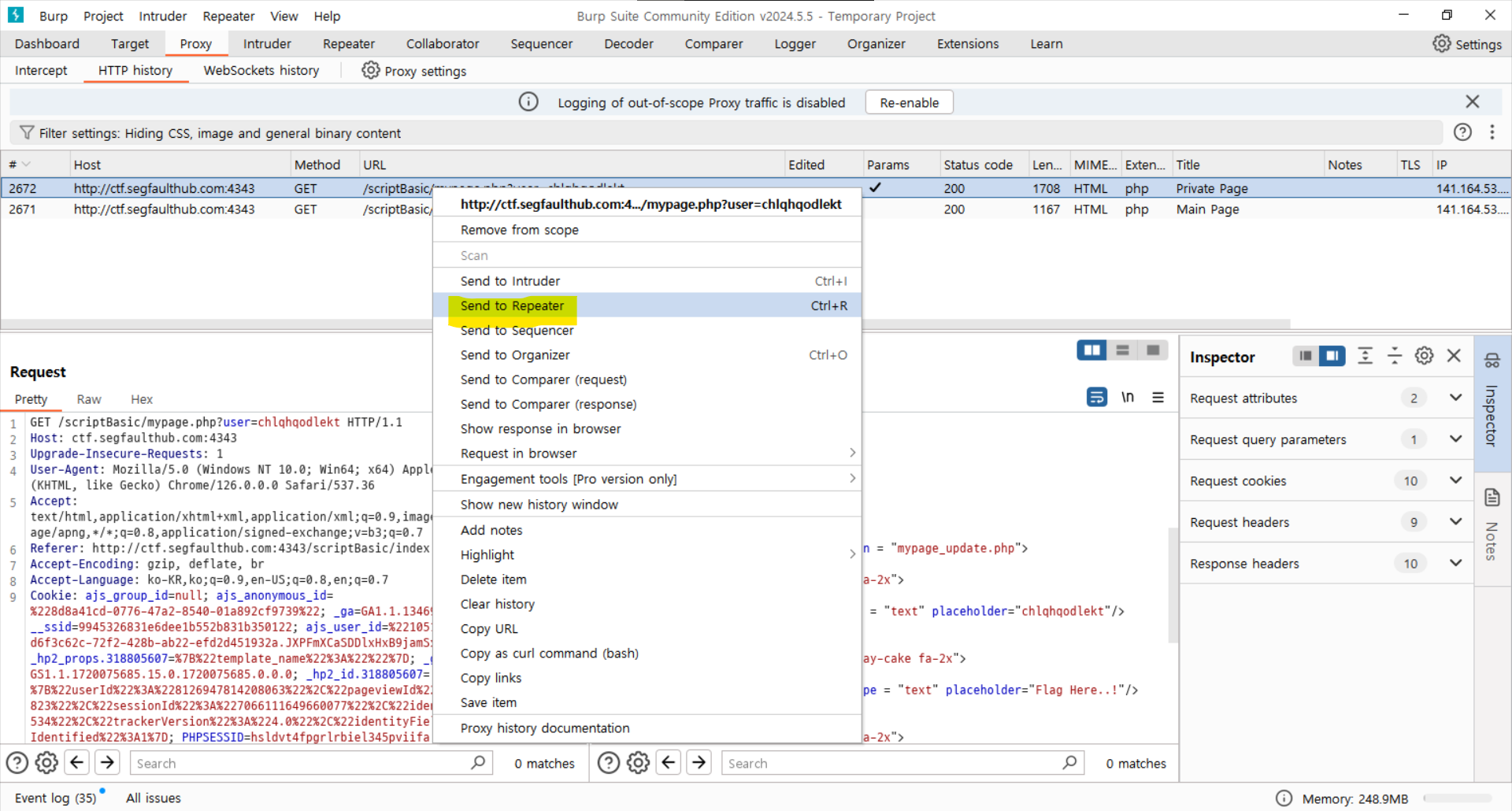Toggle non-printable characters \n button
This screenshot has height=811, width=1512.
point(1128,398)
